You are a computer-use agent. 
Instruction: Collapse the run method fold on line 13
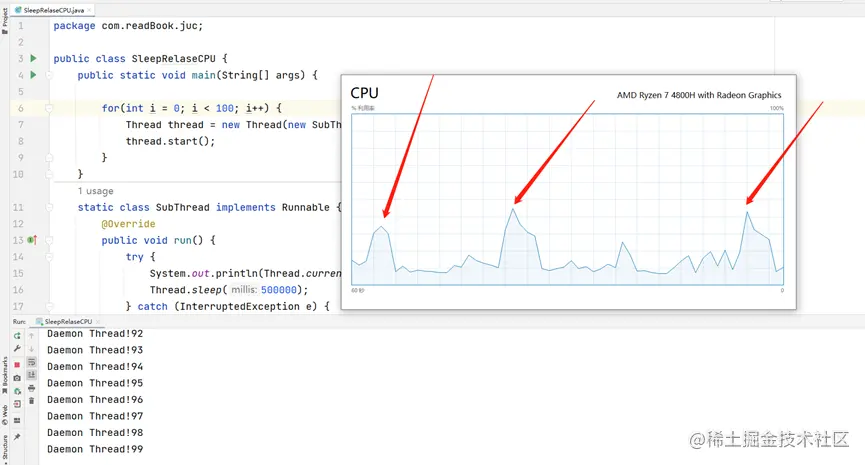[49, 240]
